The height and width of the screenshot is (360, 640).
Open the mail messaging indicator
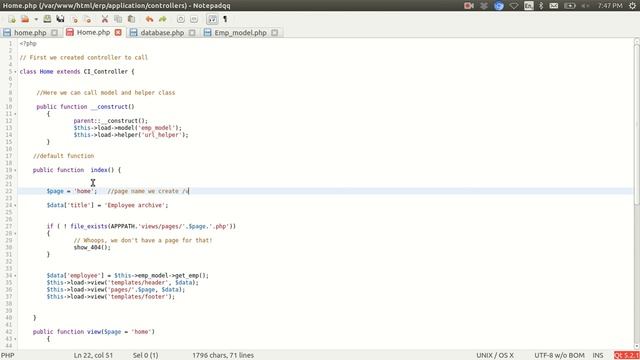[553, 6]
